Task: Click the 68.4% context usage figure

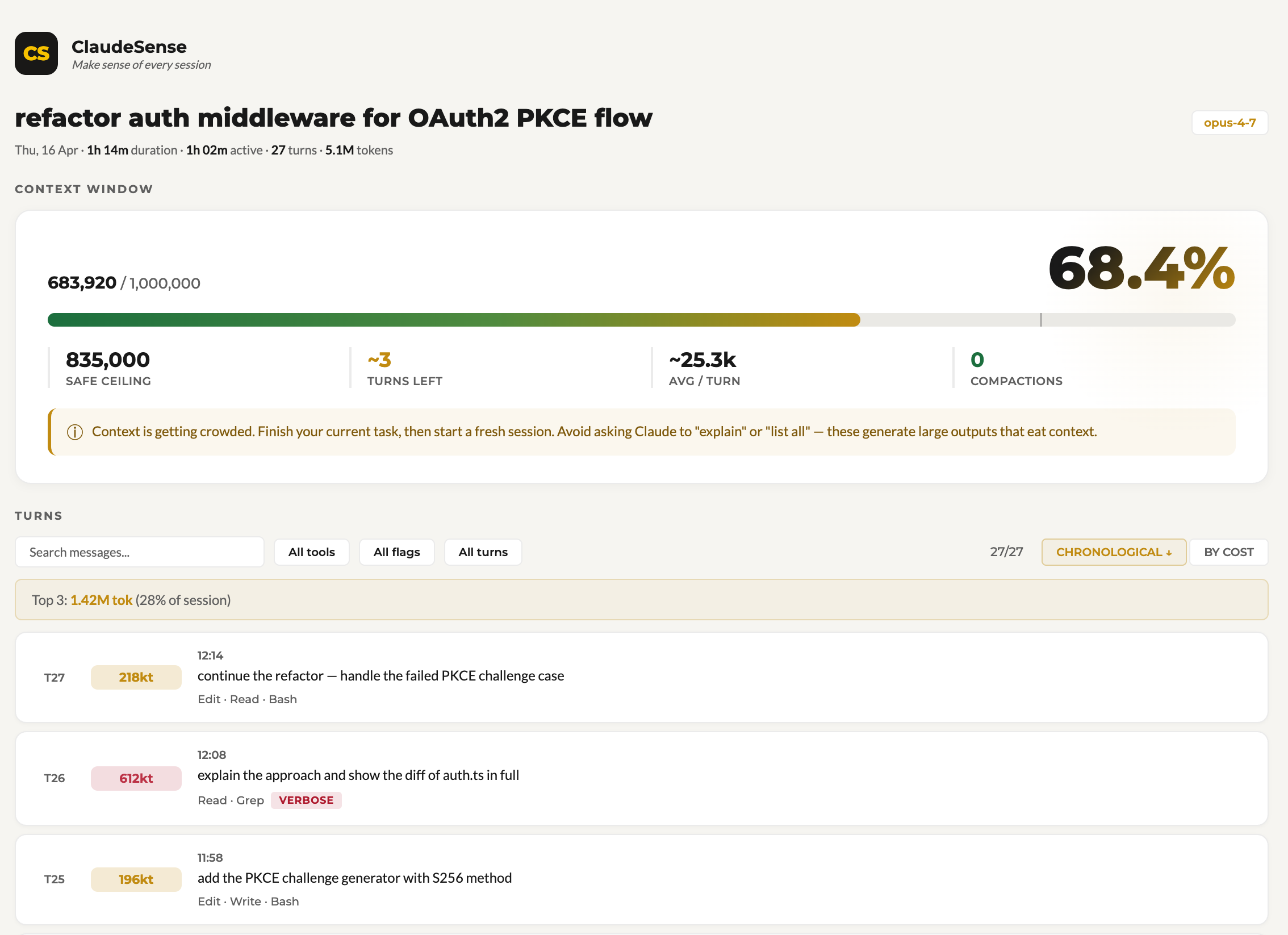Action: (x=1140, y=268)
